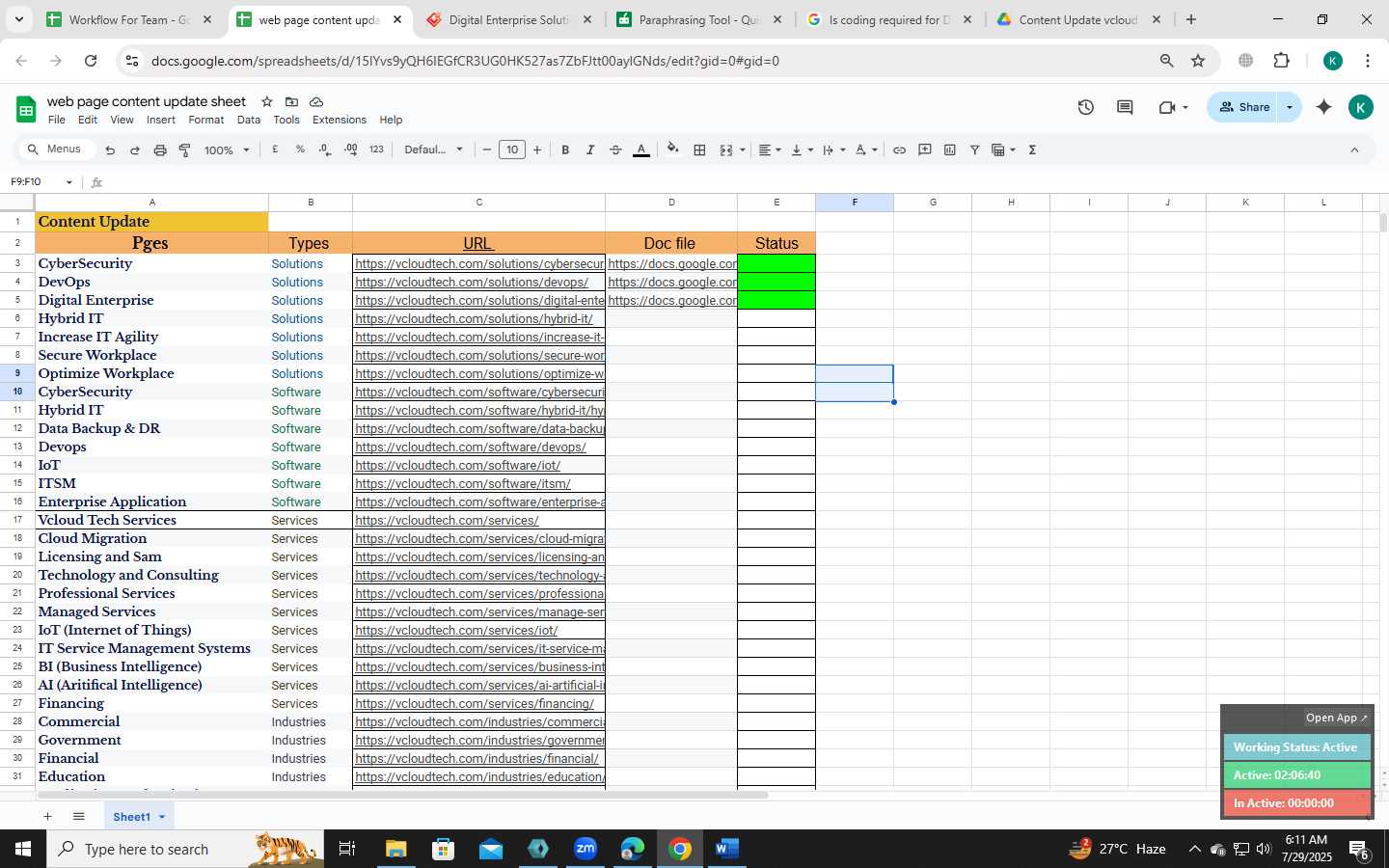Image resolution: width=1389 pixels, height=868 pixels.
Task: Select the green Status cell for DevOps
Action: tap(776, 282)
